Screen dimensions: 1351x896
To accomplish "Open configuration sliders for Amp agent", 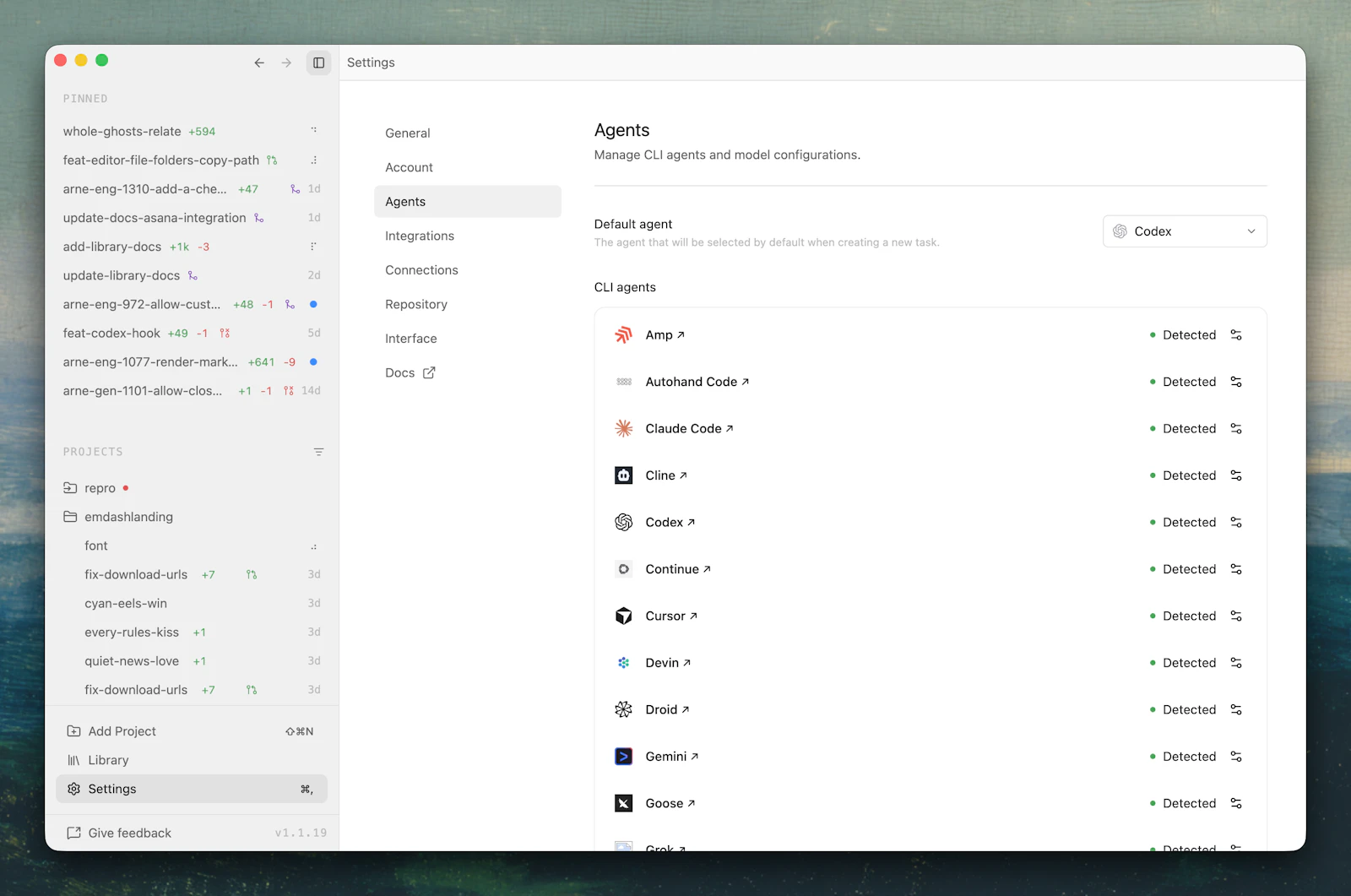I will click(1236, 335).
